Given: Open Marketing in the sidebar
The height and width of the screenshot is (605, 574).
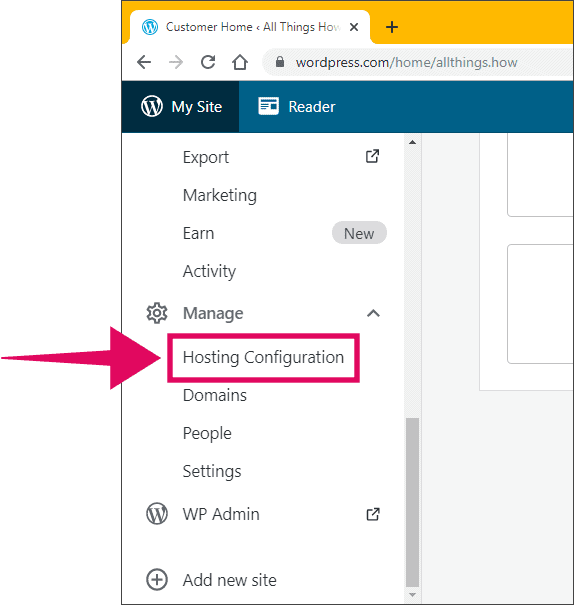Looking at the screenshot, I should [219, 195].
